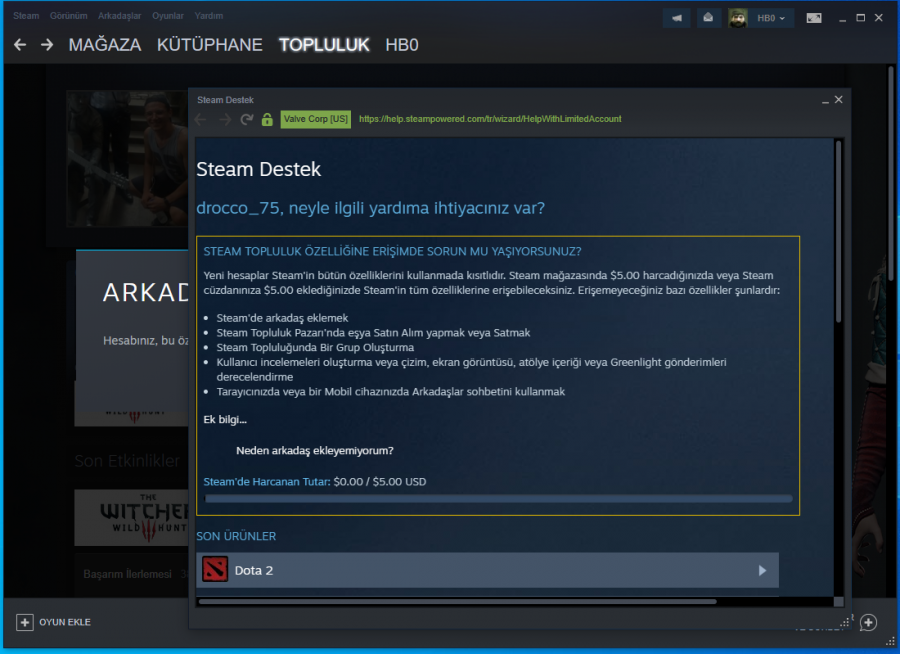
Task: Click back arrow in Steam Destek window
Action: (x=201, y=119)
